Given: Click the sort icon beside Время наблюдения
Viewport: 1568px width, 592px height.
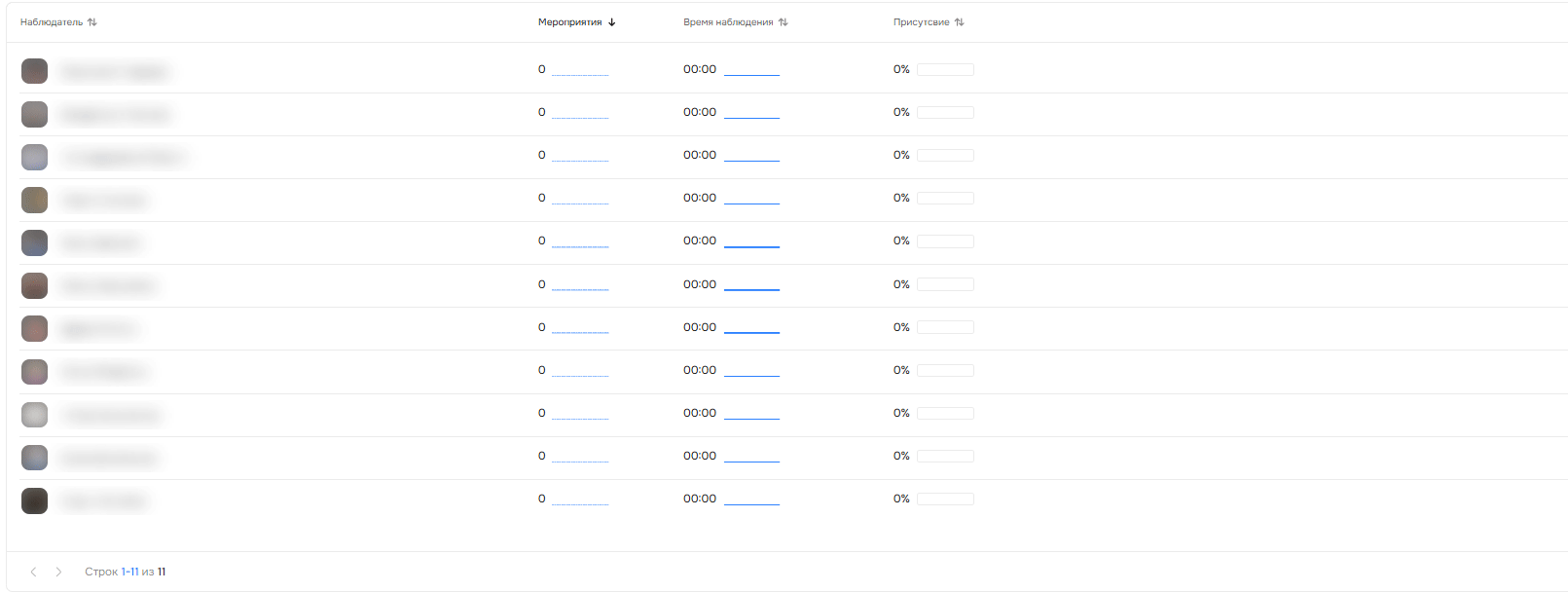Looking at the screenshot, I should coord(784,22).
